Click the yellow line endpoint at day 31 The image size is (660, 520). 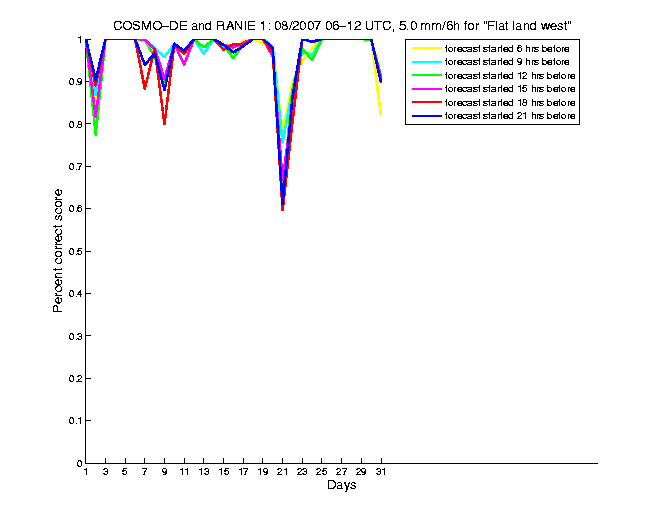381,115
